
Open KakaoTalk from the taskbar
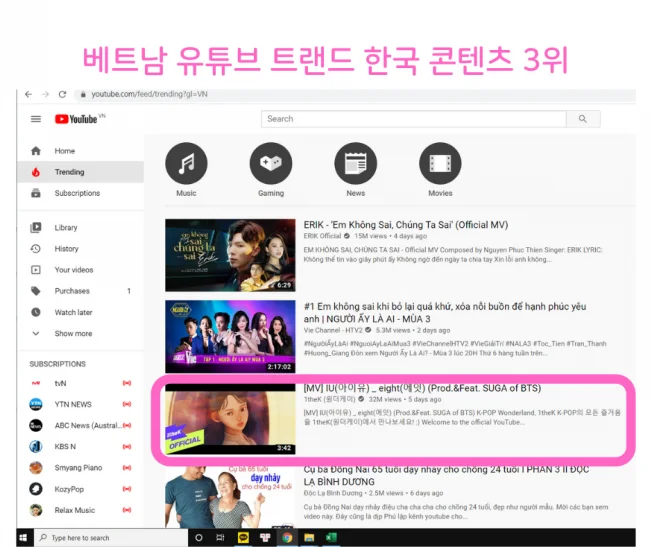tap(243, 537)
